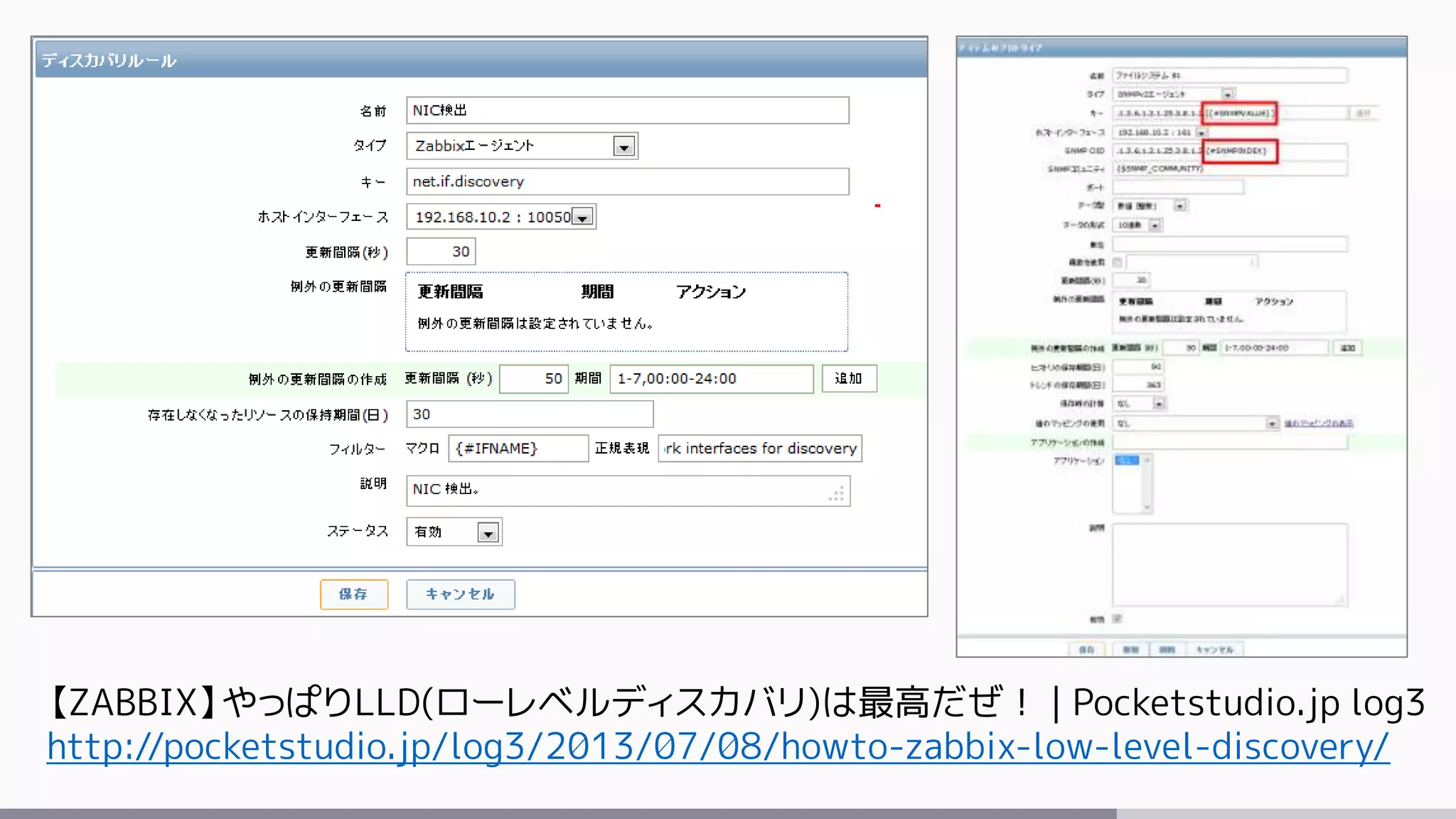Click the キャンセル button in item prototype form
Screen dimensions: 1456x819
[x=1215, y=649]
